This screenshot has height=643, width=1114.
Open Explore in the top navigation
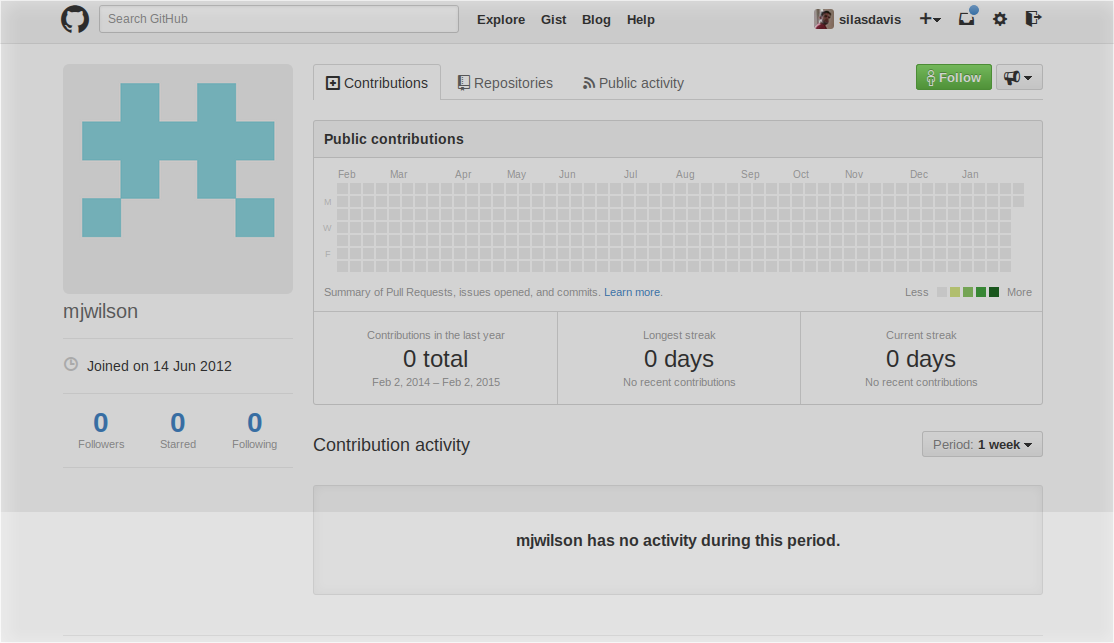(x=501, y=20)
